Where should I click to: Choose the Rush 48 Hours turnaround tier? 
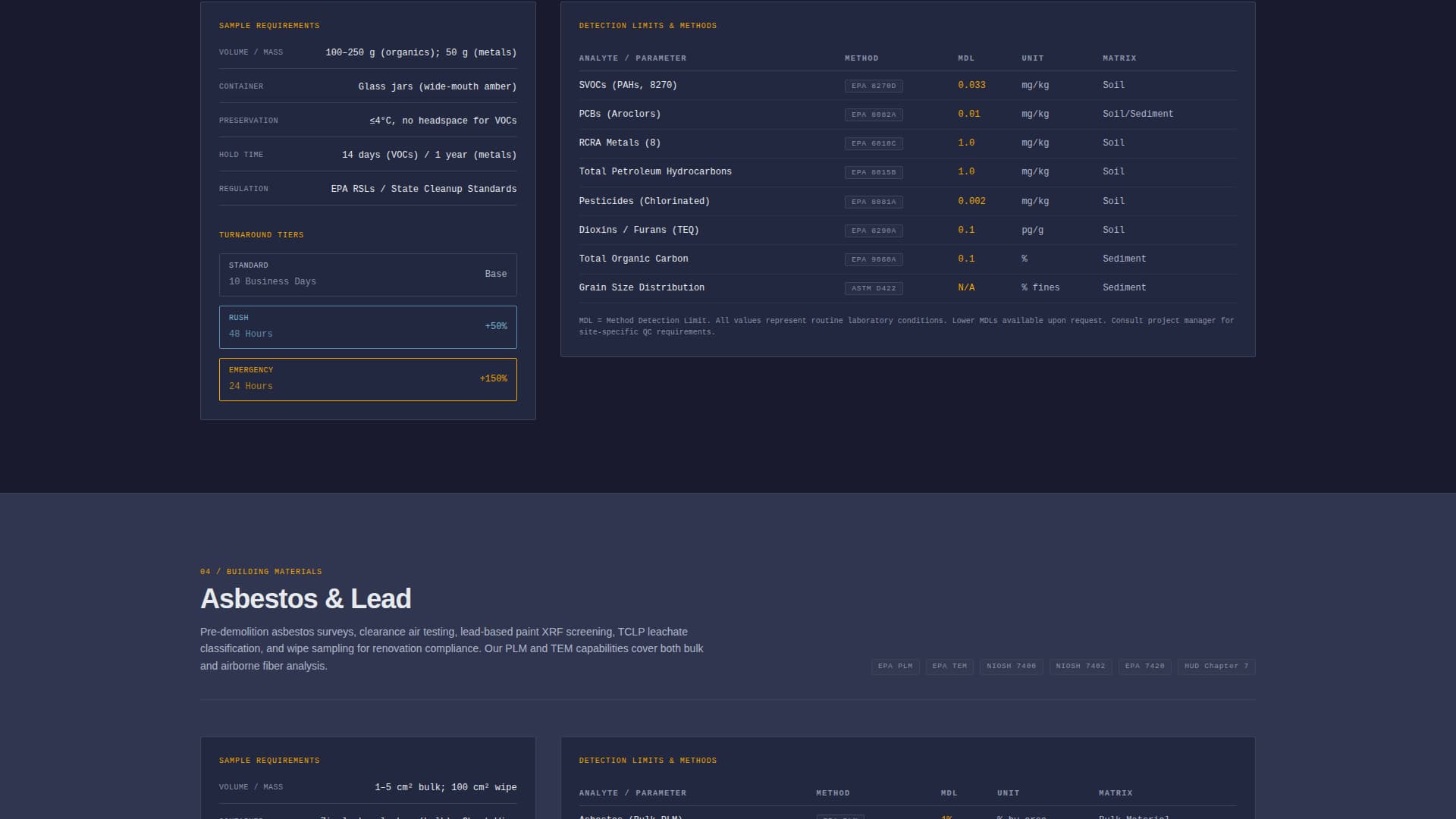pyautogui.click(x=368, y=326)
